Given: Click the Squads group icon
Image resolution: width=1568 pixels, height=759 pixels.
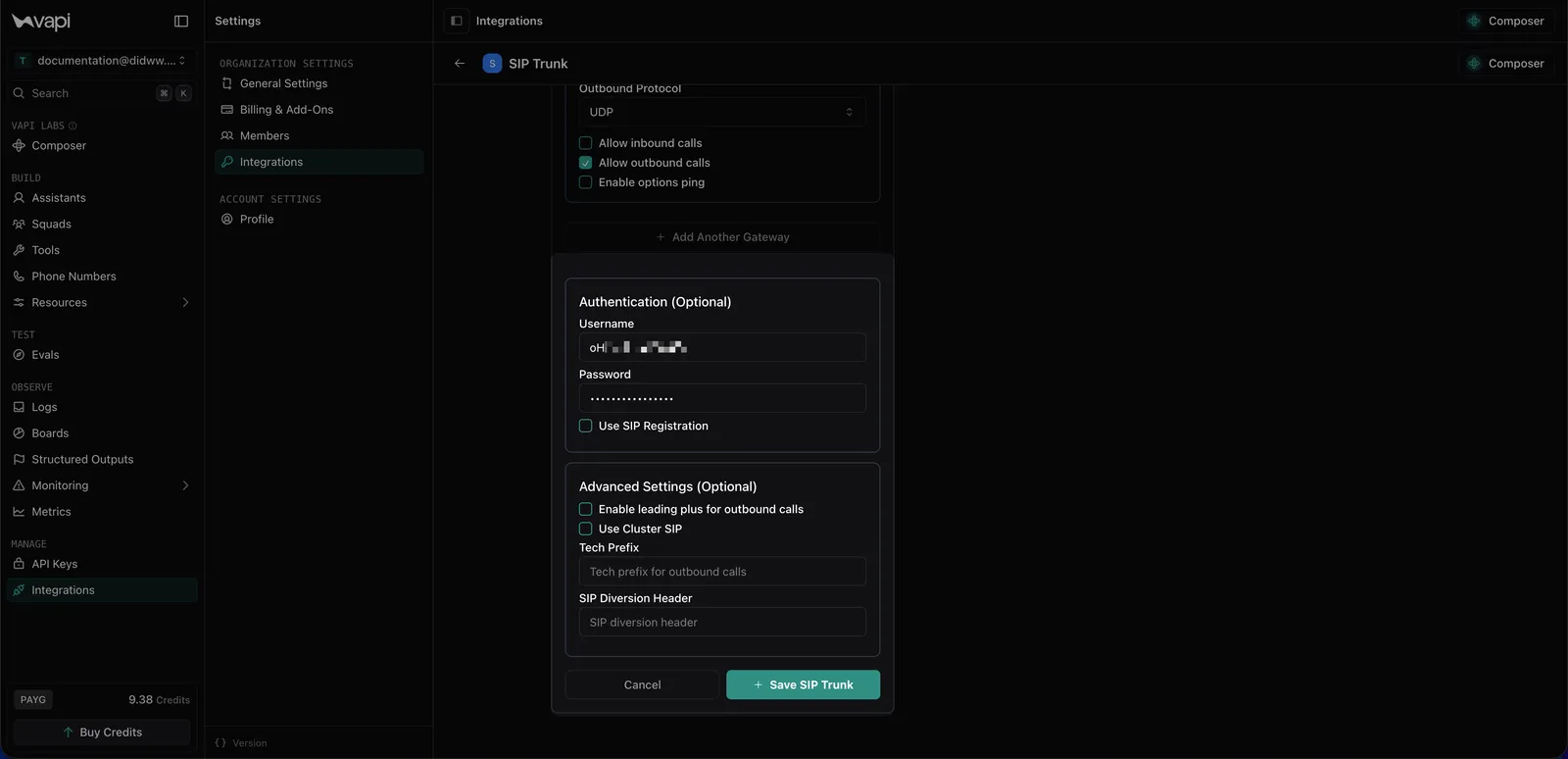Looking at the screenshot, I should (19, 224).
